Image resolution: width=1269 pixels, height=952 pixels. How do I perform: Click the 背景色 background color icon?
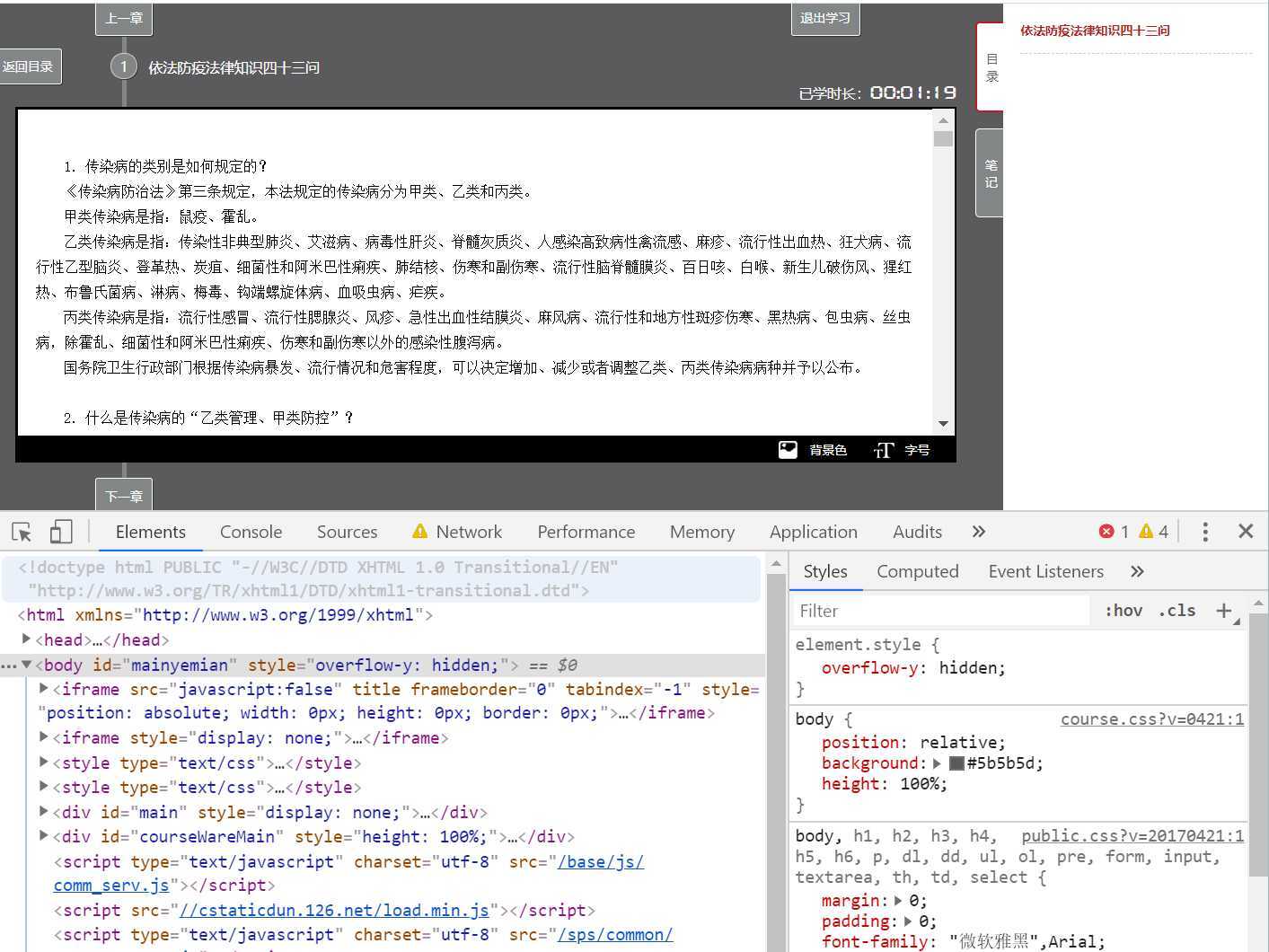coord(788,450)
